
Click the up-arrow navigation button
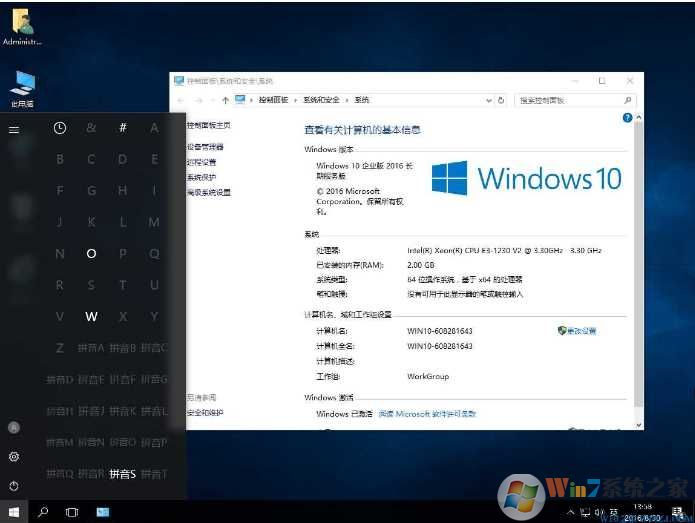[x=226, y=100]
